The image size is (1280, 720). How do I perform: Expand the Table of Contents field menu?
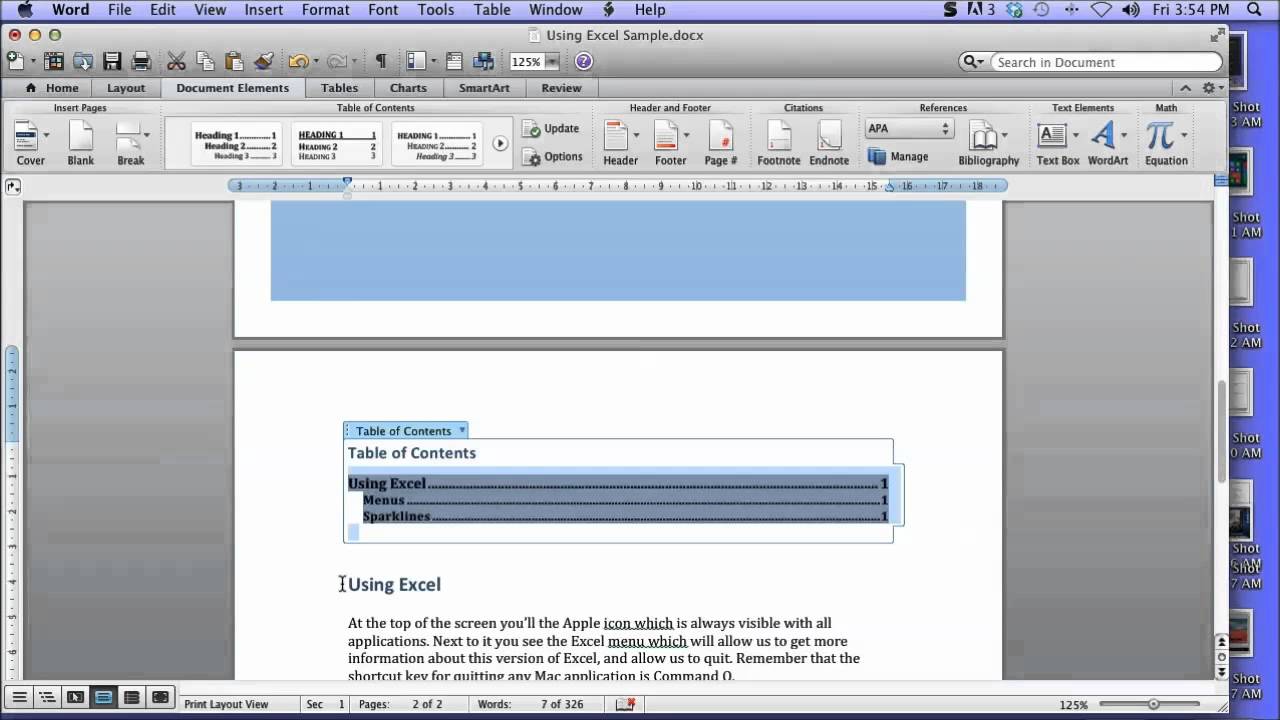[462, 431]
